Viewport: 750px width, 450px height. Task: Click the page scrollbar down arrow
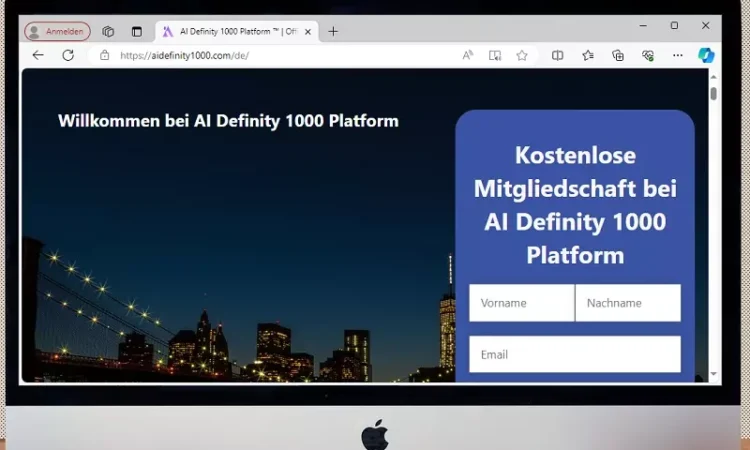tap(714, 374)
